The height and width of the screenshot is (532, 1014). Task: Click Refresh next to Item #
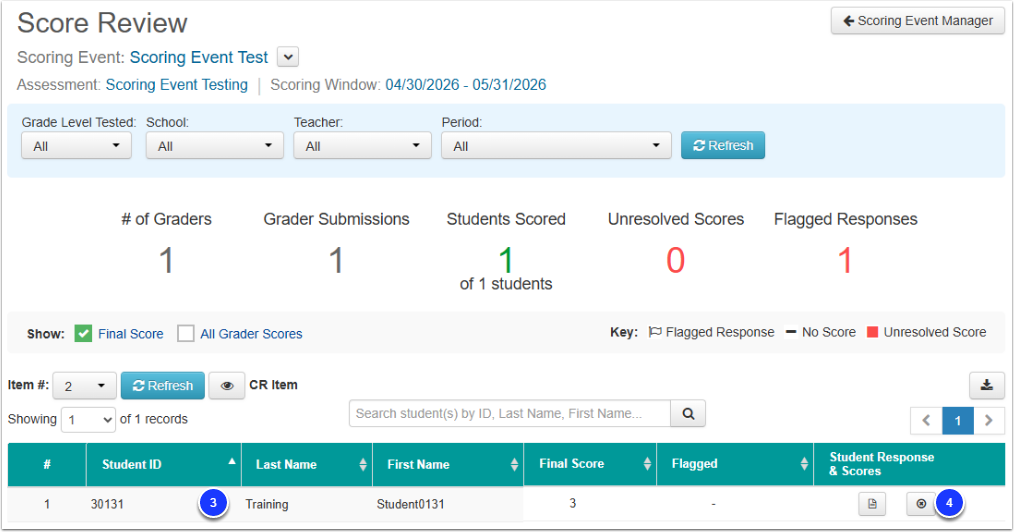pyautogui.click(x=162, y=386)
